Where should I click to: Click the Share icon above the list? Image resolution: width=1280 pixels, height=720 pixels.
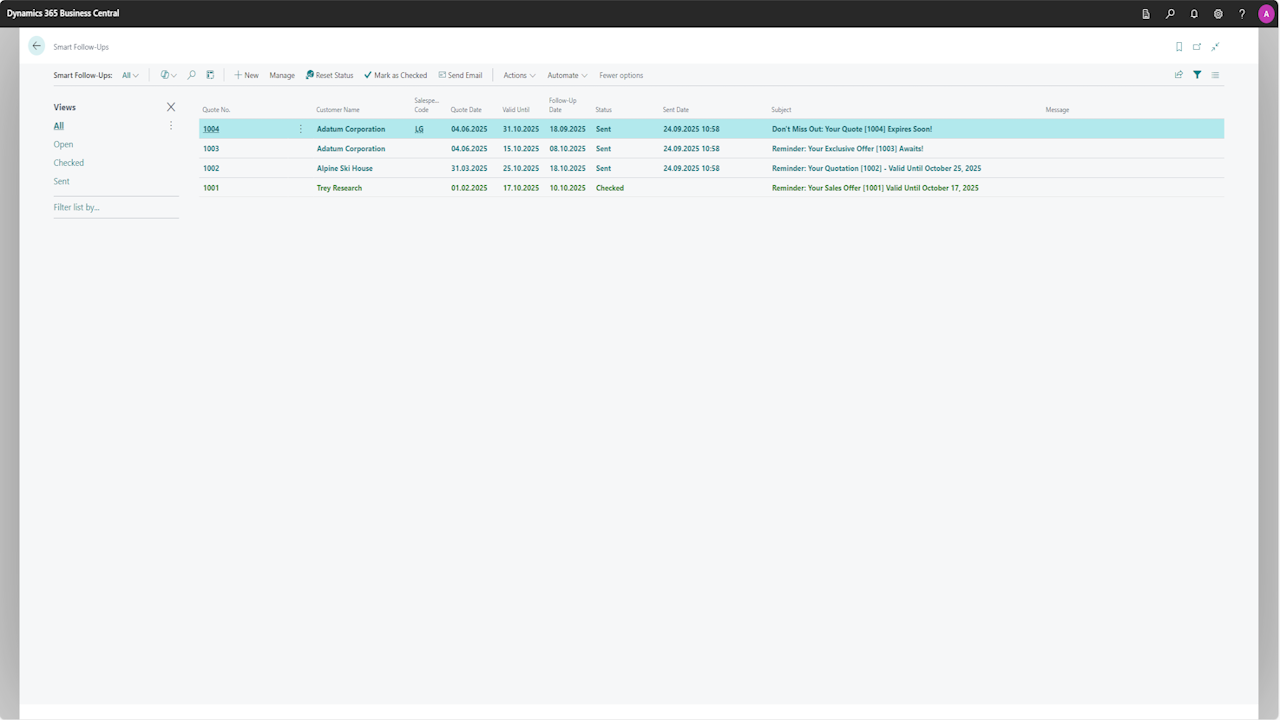1179,75
